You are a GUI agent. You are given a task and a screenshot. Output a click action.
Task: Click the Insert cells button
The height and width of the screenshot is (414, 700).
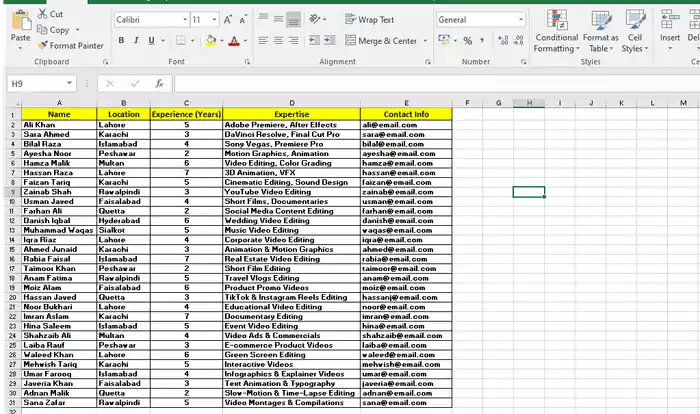(x=670, y=30)
